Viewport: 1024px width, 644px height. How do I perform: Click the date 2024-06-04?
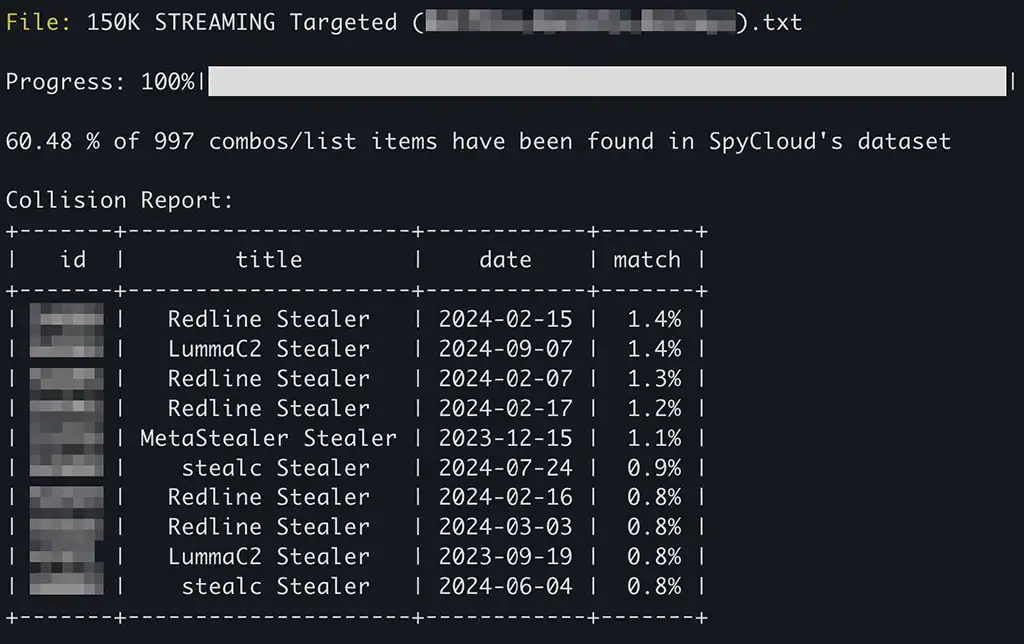(x=505, y=586)
